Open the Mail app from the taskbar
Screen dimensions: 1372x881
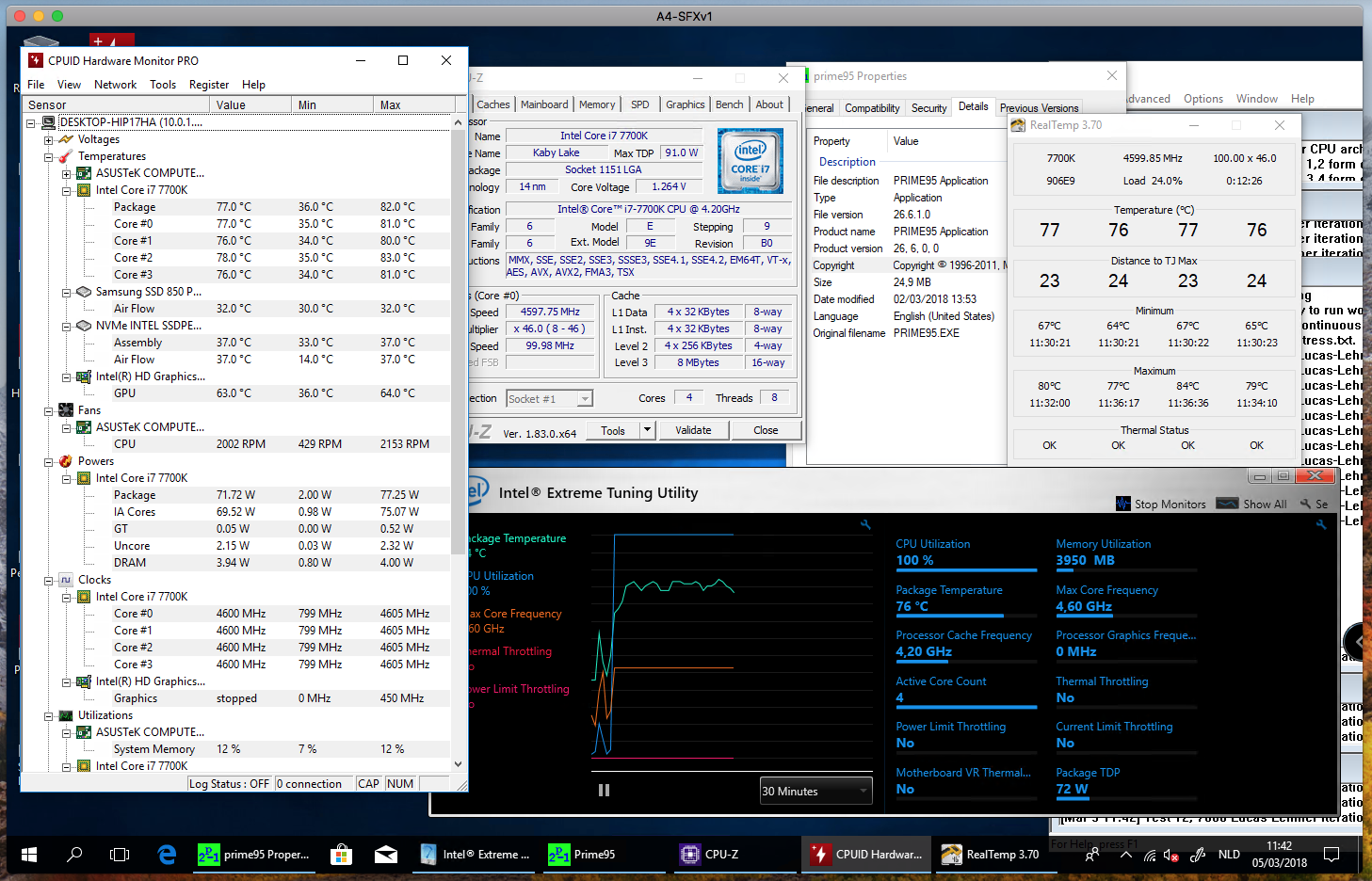pos(386,855)
